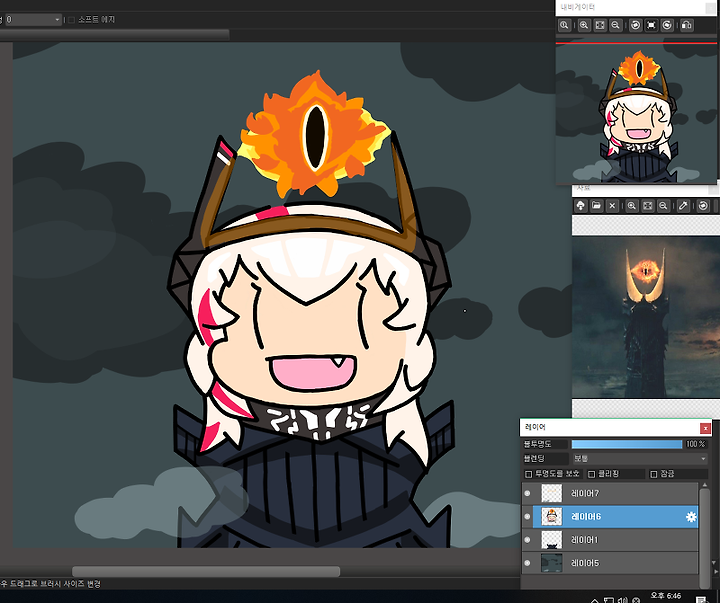
Task: Clear the reference image with X icon
Action: pos(612,206)
